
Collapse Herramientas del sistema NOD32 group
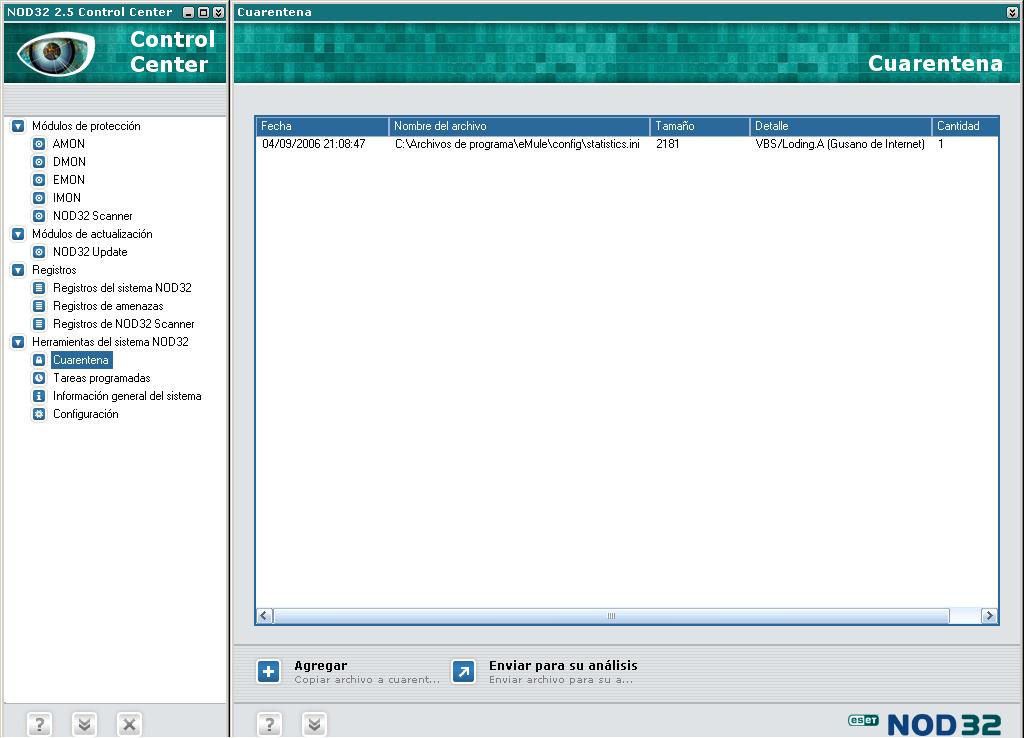point(18,342)
